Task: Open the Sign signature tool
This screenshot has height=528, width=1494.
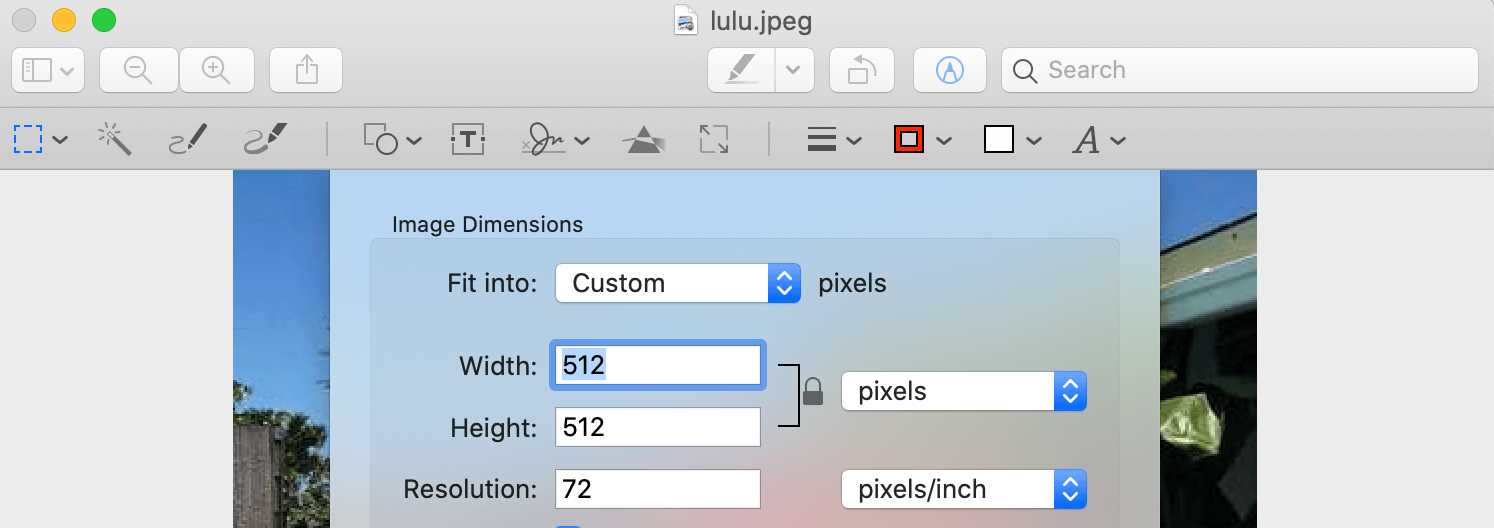Action: point(555,140)
